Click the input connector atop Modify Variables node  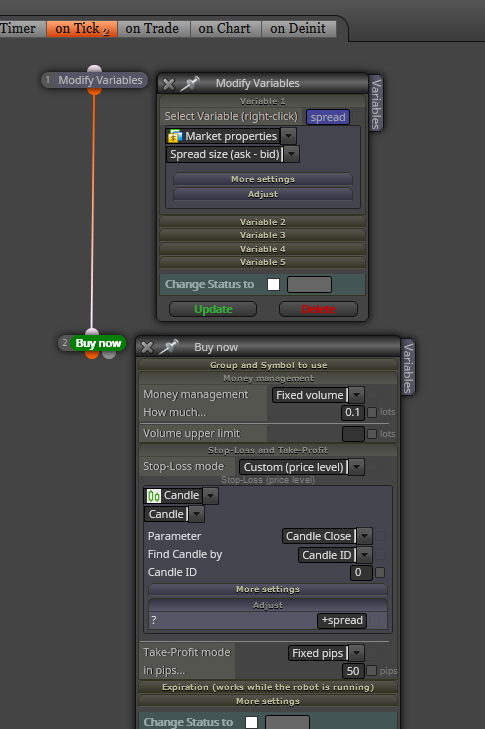(x=94, y=69)
